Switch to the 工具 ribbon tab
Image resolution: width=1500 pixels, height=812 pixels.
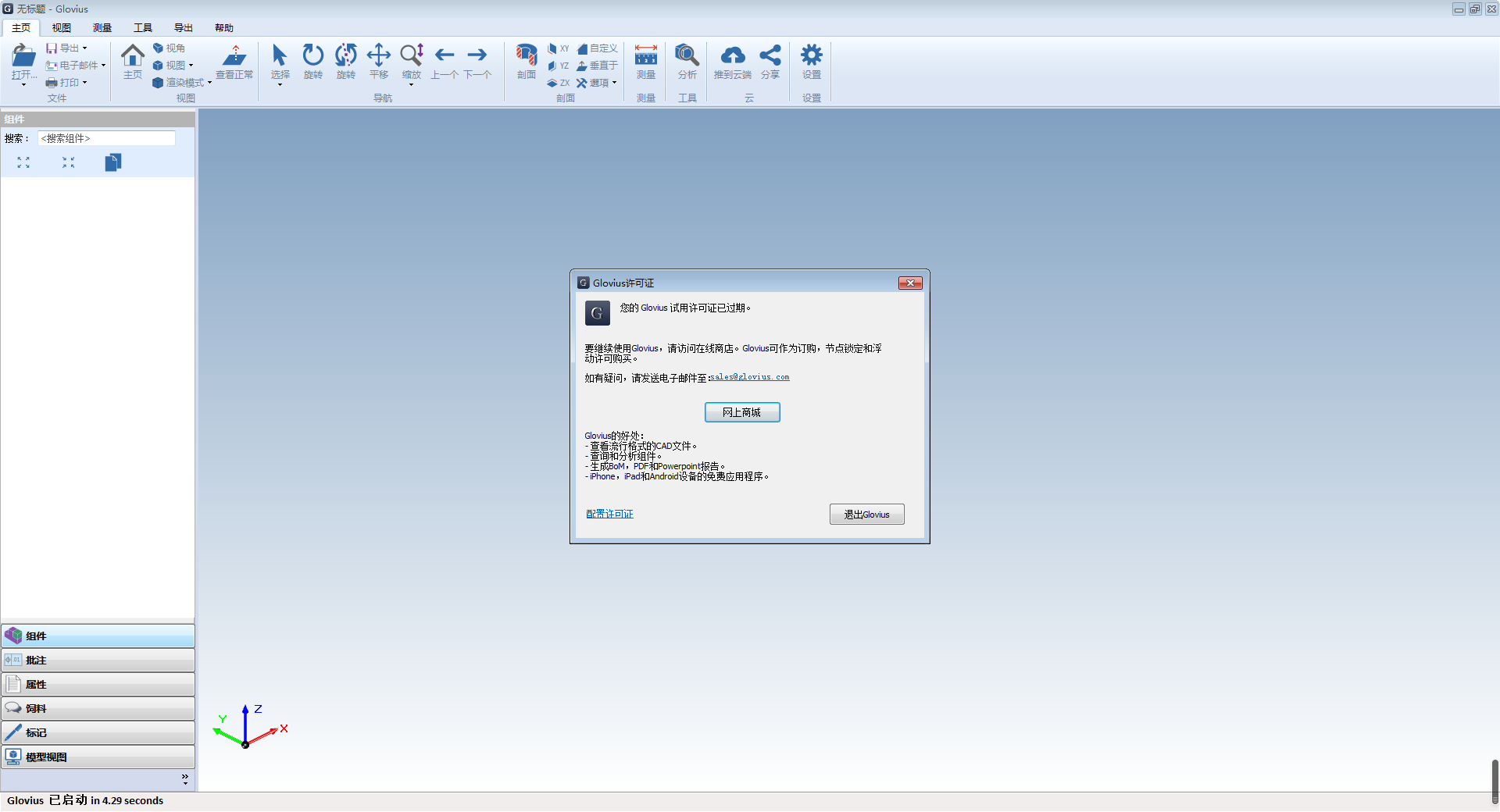tap(143, 28)
